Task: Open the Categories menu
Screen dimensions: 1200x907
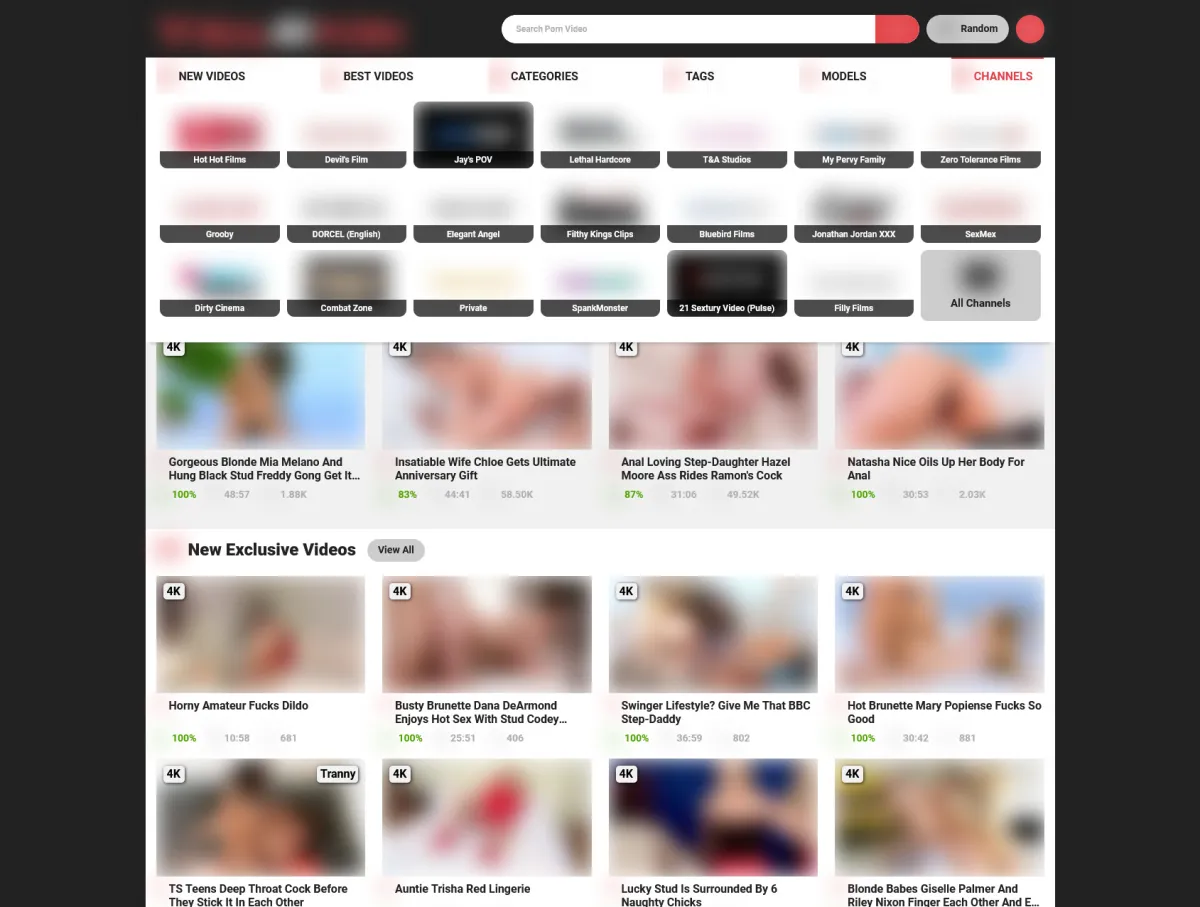Action: (544, 76)
